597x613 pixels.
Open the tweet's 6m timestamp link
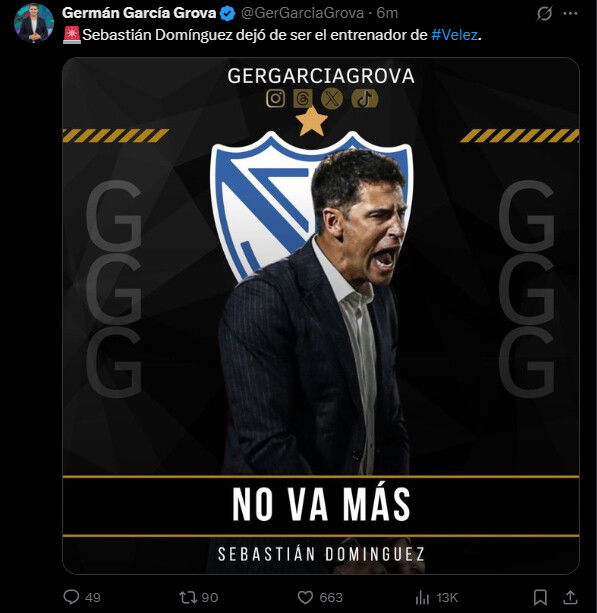point(387,13)
